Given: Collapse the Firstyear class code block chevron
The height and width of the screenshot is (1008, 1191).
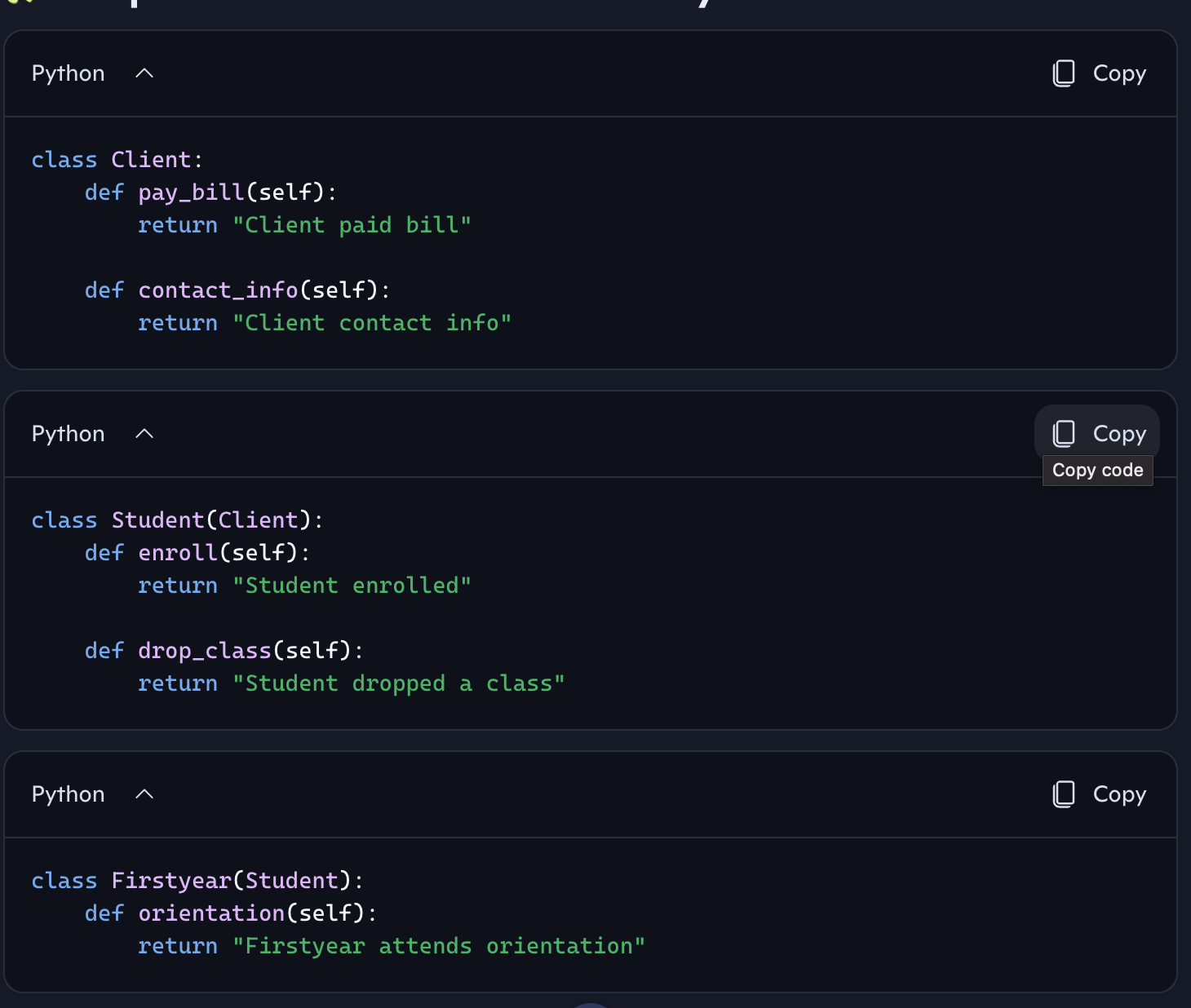Looking at the screenshot, I should click(144, 794).
